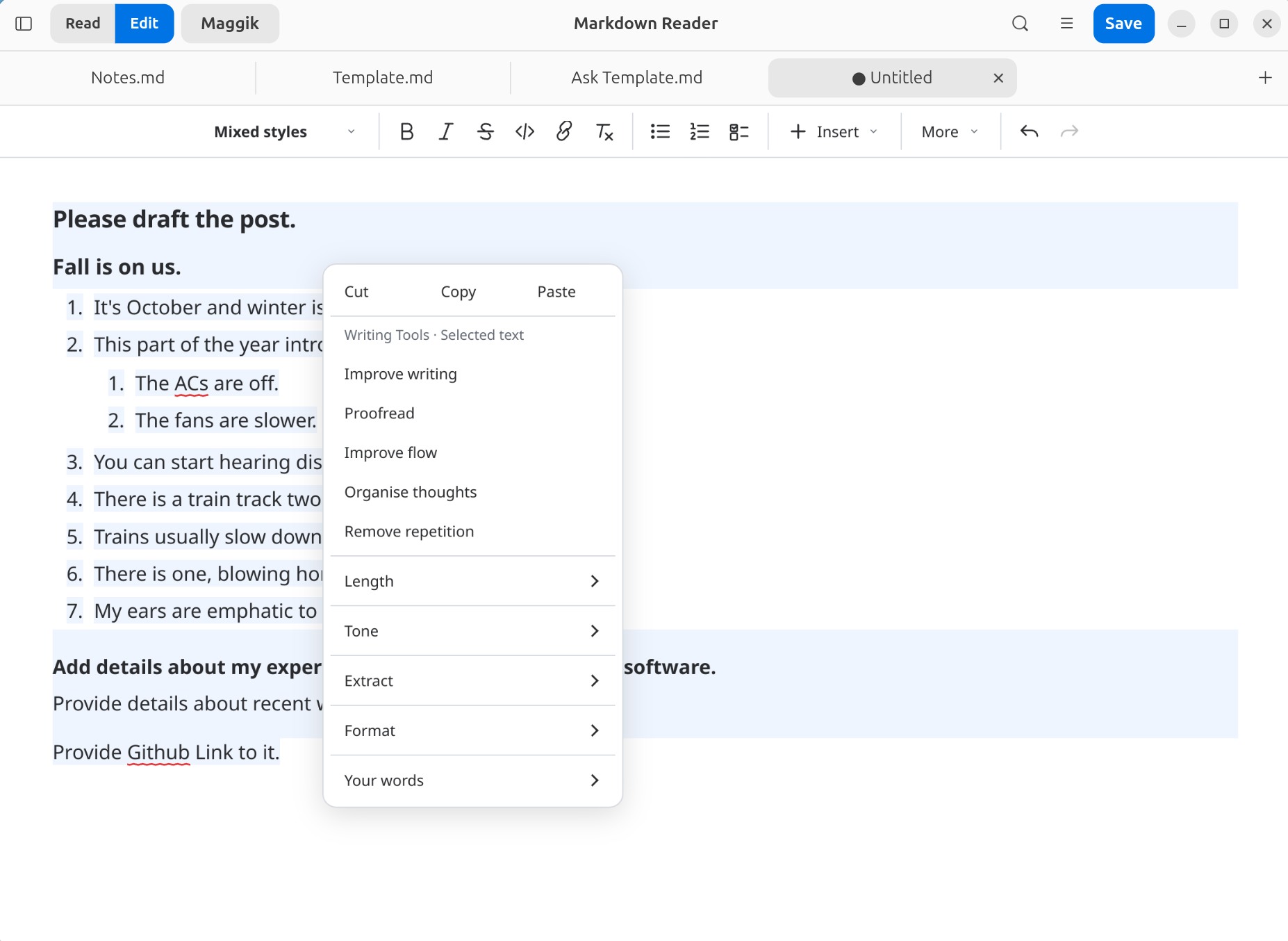Click the text 'Provide Github Link to it.'
Screen dimensions: 1288x941
(166, 752)
